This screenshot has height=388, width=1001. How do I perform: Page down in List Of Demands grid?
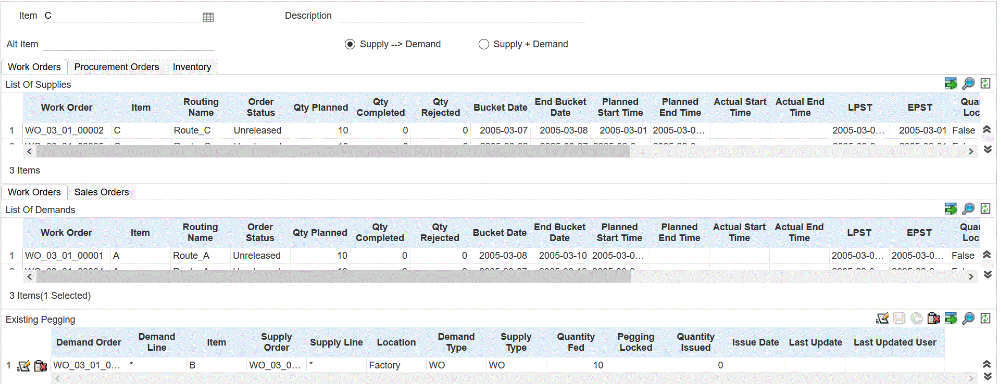[x=987, y=274]
